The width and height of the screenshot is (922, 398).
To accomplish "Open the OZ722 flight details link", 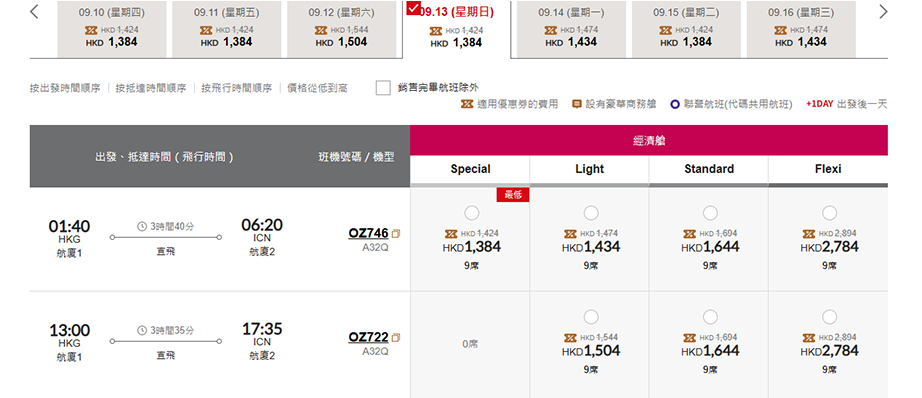I will pyautogui.click(x=368, y=337).
